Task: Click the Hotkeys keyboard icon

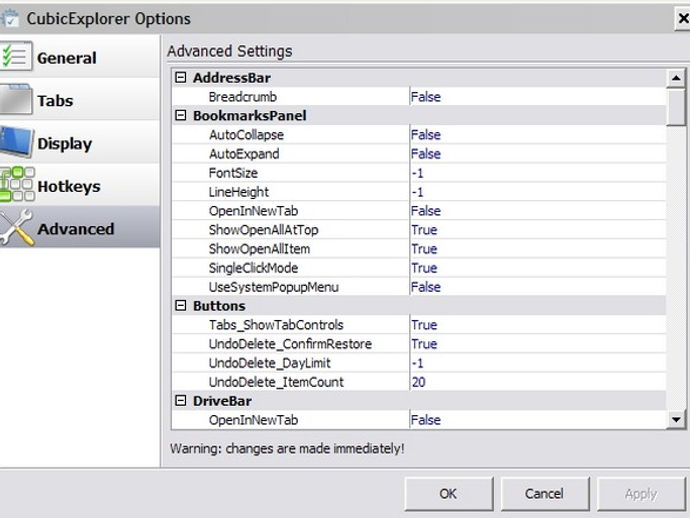Action: (x=17, y=184)
